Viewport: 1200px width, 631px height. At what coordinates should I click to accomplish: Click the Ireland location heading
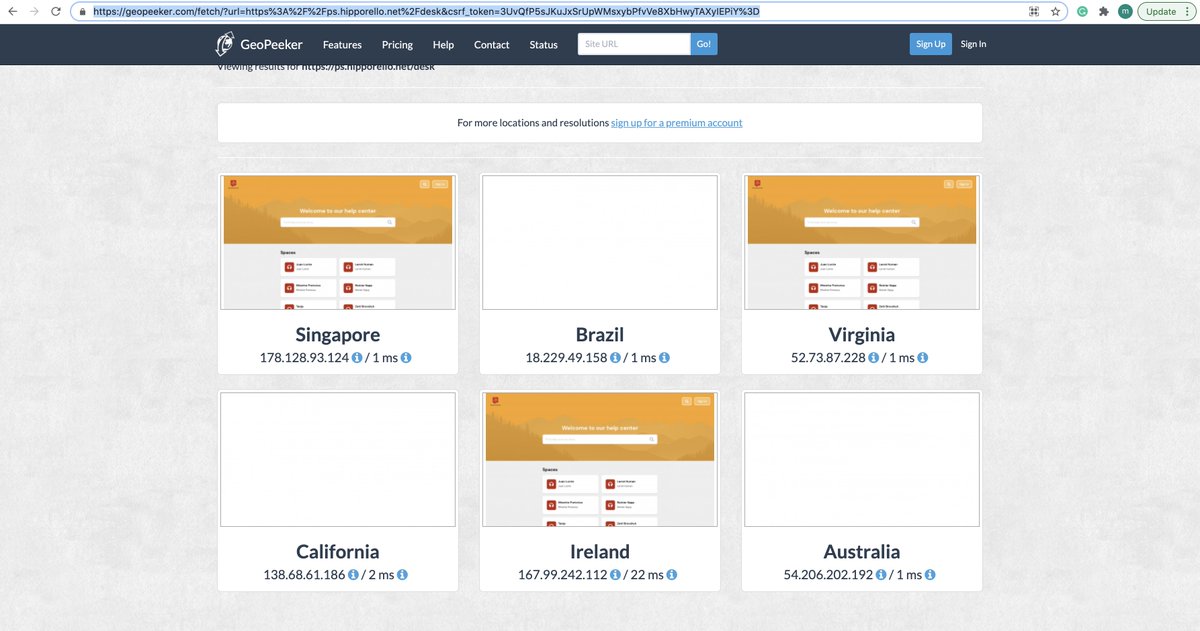pos(600,551)
